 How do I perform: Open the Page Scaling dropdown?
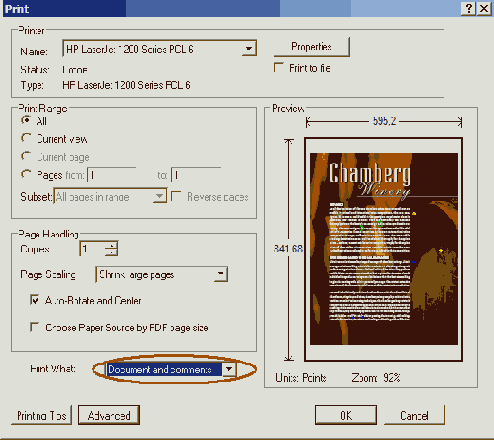point(220,274)
